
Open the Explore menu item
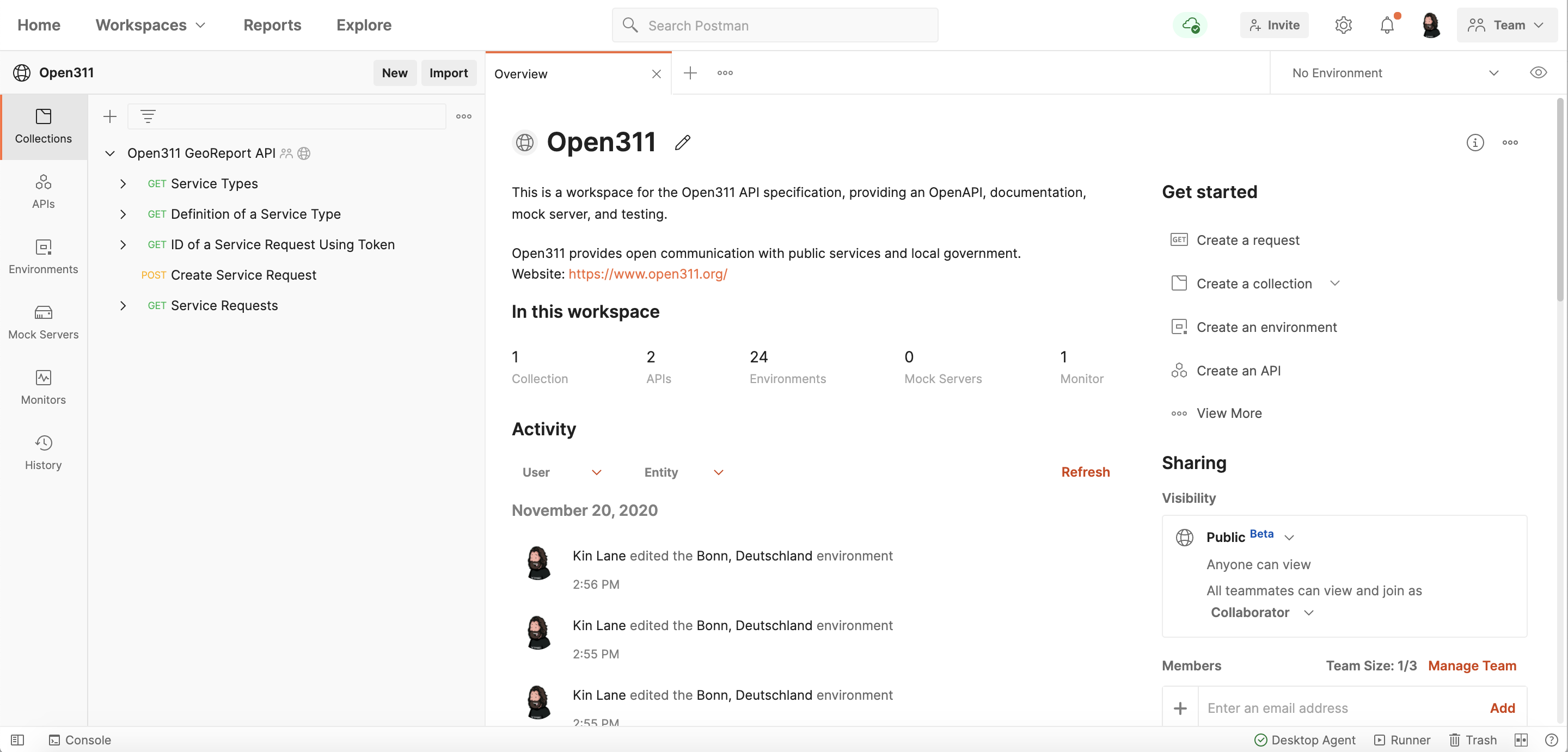pos(364,25)
